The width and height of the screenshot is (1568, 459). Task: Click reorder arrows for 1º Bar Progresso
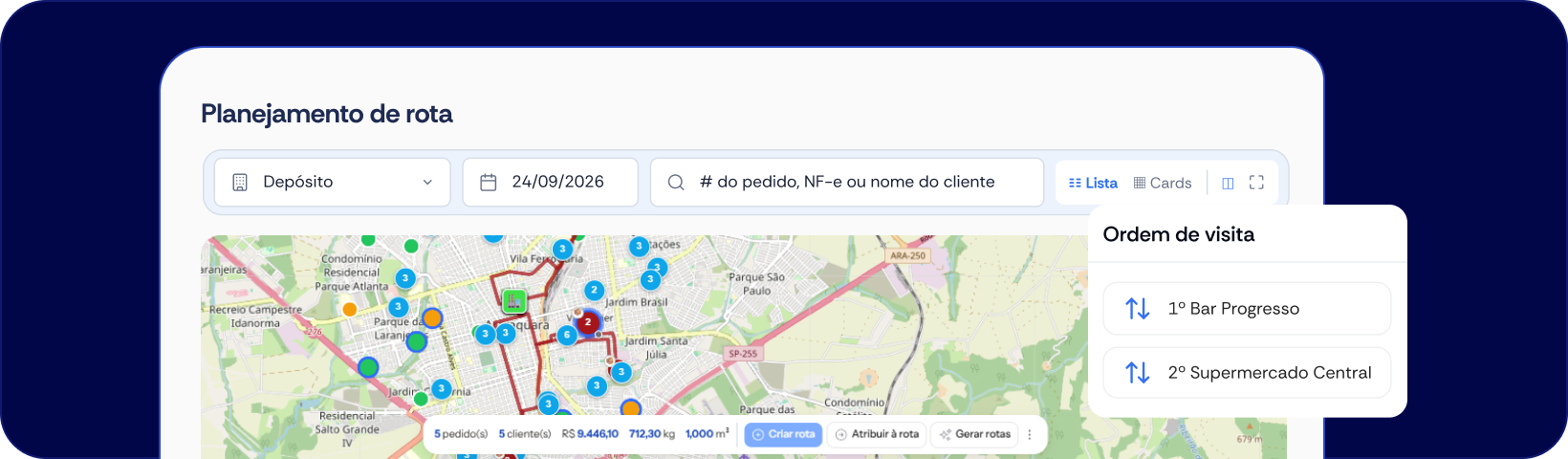pyautogui.click(x=1137, y=308)
